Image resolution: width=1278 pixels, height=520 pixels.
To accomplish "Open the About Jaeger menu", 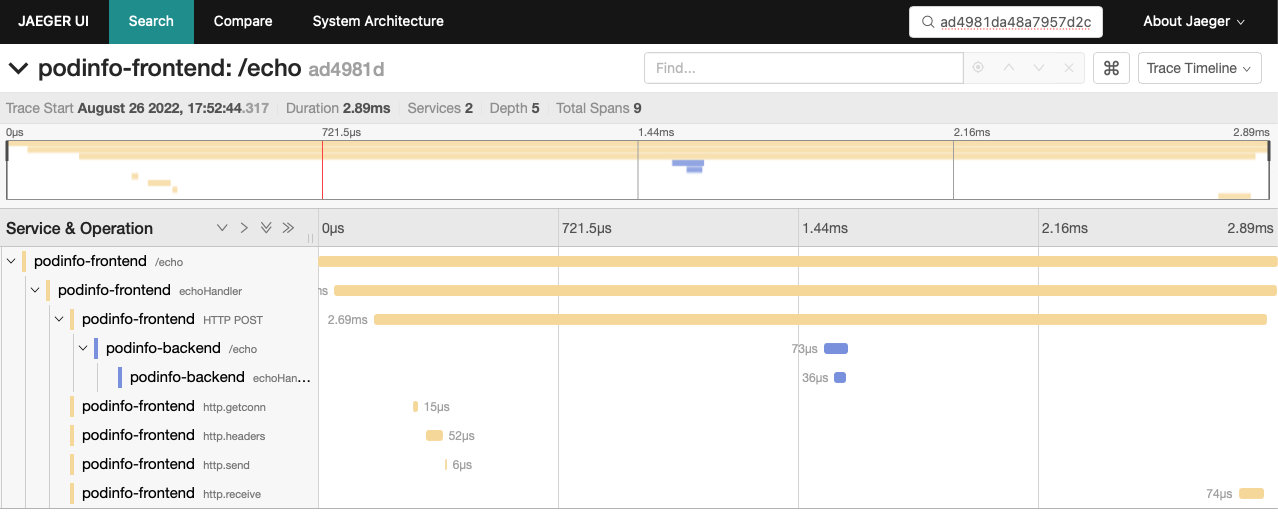I will [x=1193, y=21].
